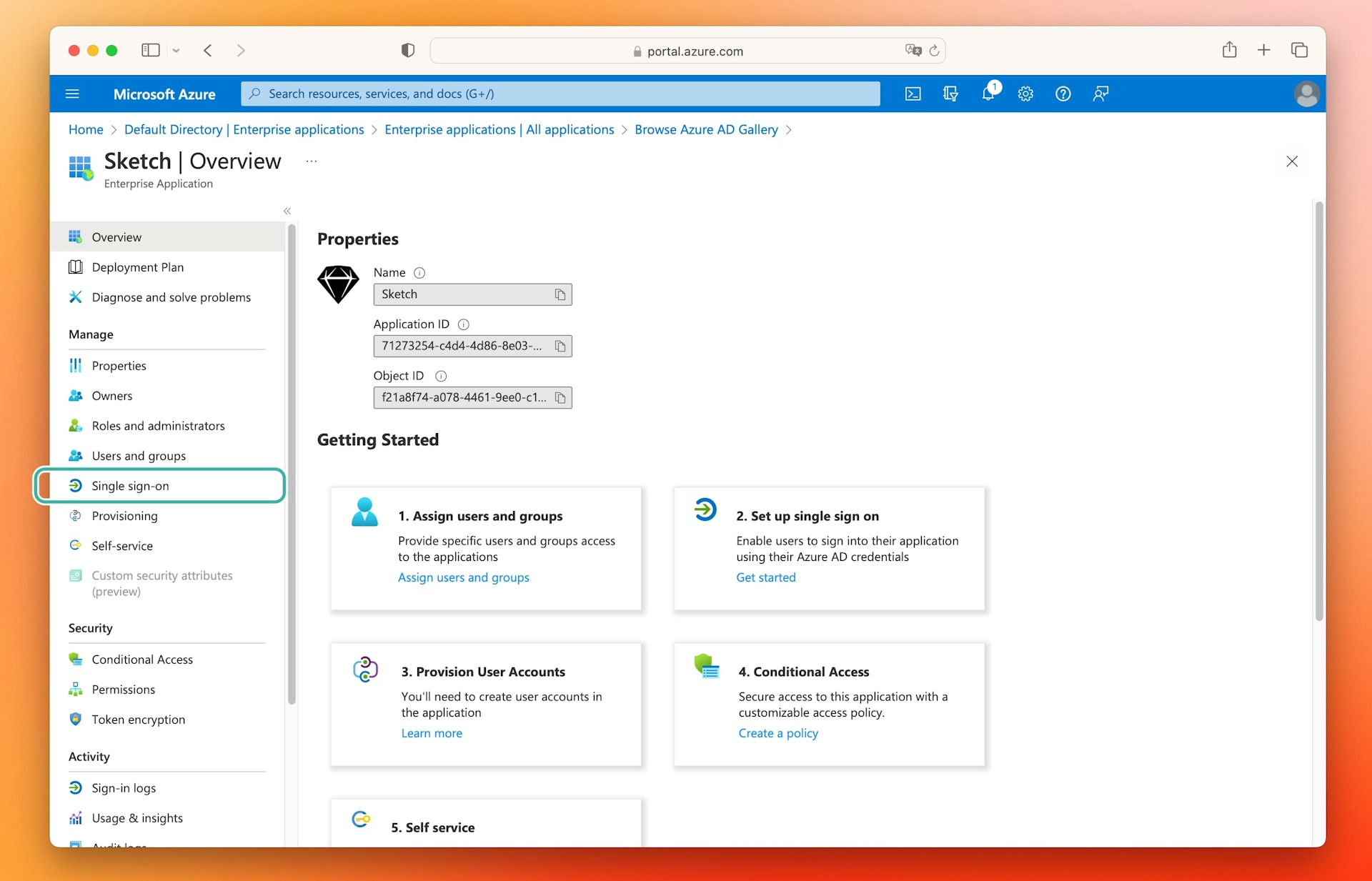Open the portal settings gear
The width and height of the screenshot is (1372, 881).
[1025, 94]
